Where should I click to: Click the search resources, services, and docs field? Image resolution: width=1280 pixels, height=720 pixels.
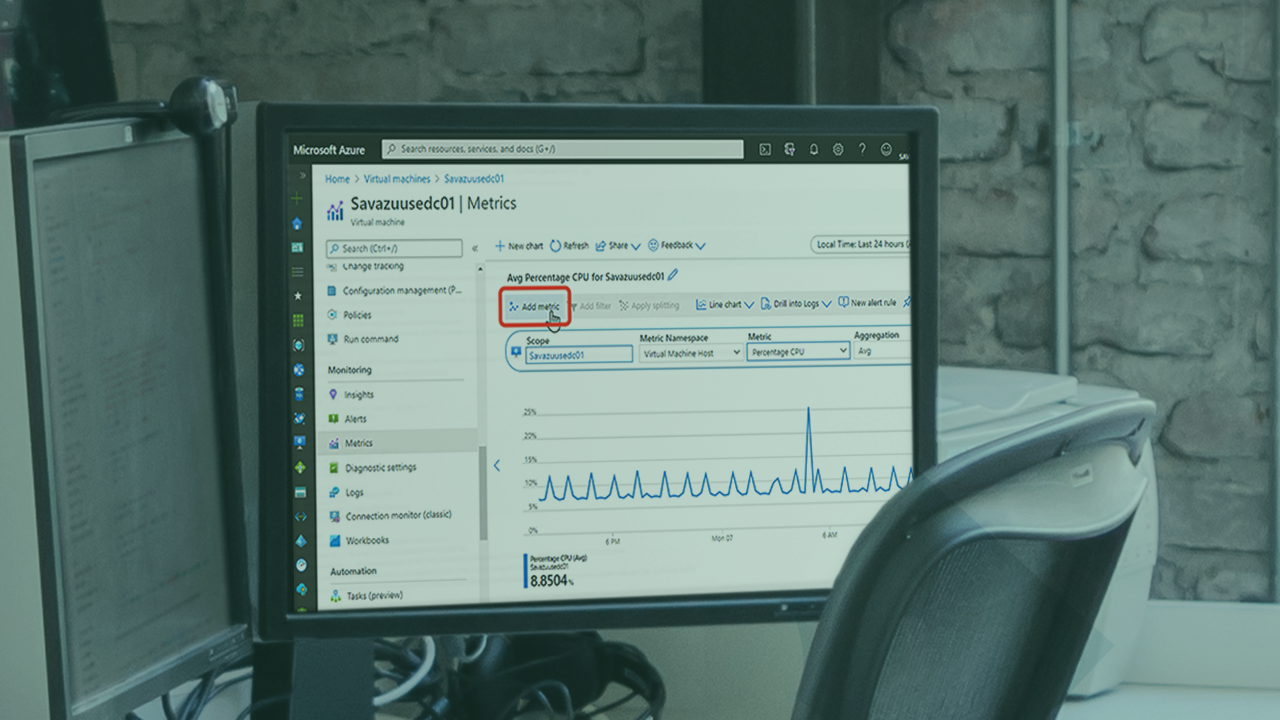[x=563, y=149]
